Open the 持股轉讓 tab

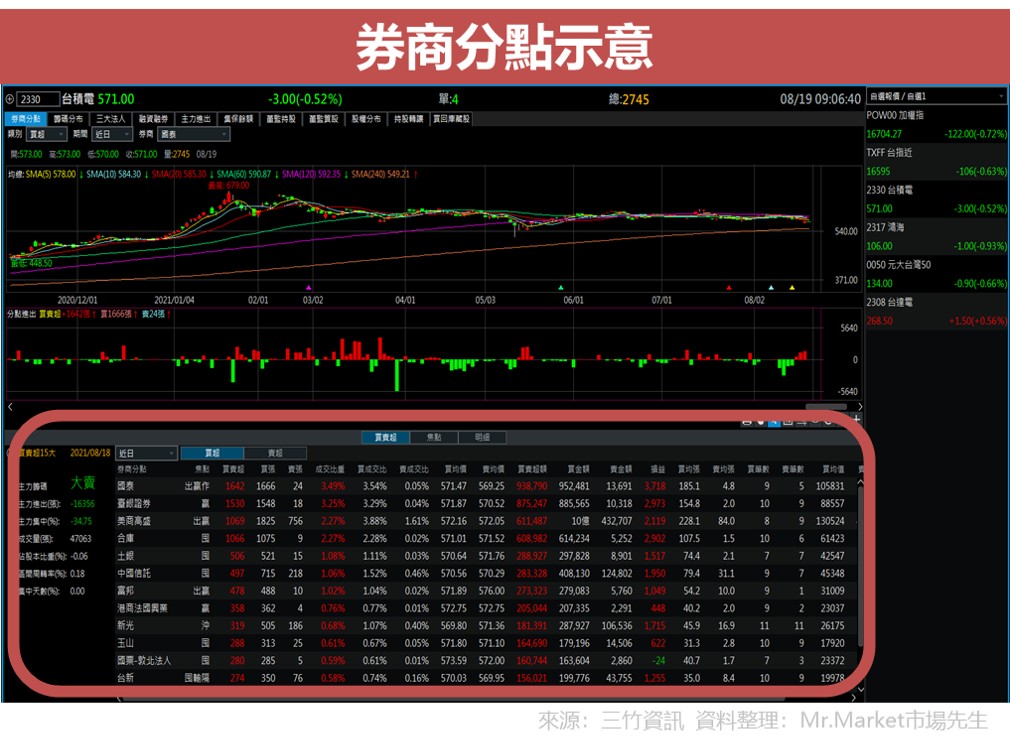pyautogui.click(x=408, y=119)
